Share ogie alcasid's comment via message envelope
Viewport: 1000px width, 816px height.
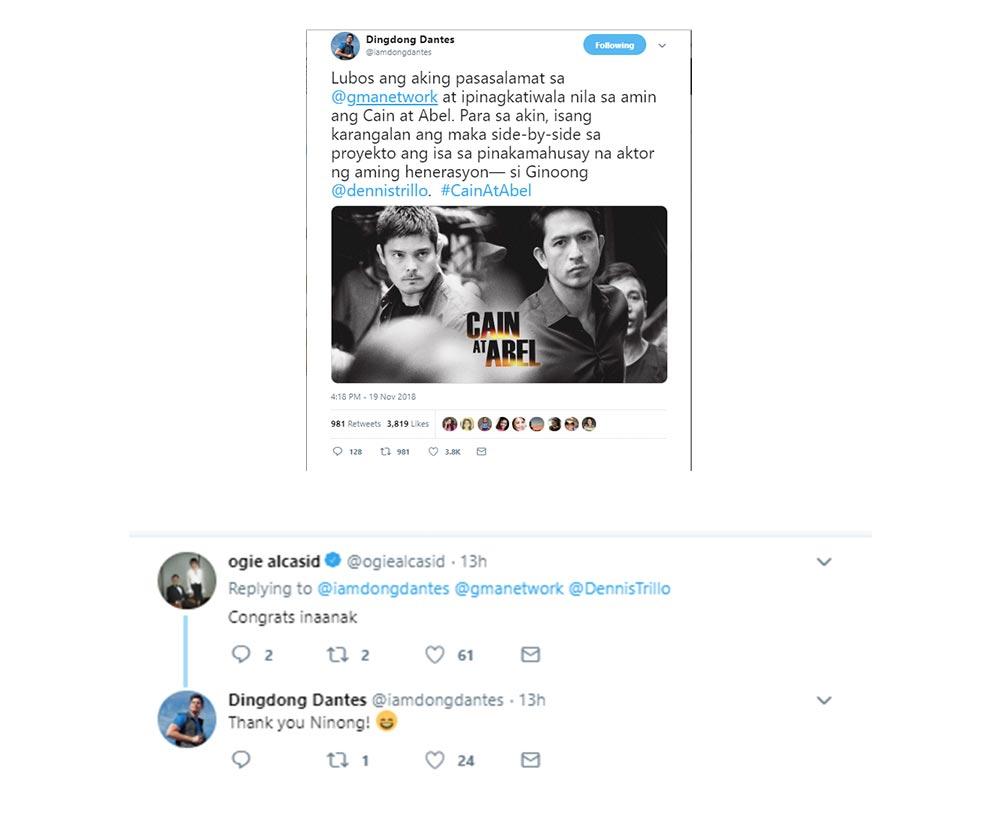coord(530,655)
